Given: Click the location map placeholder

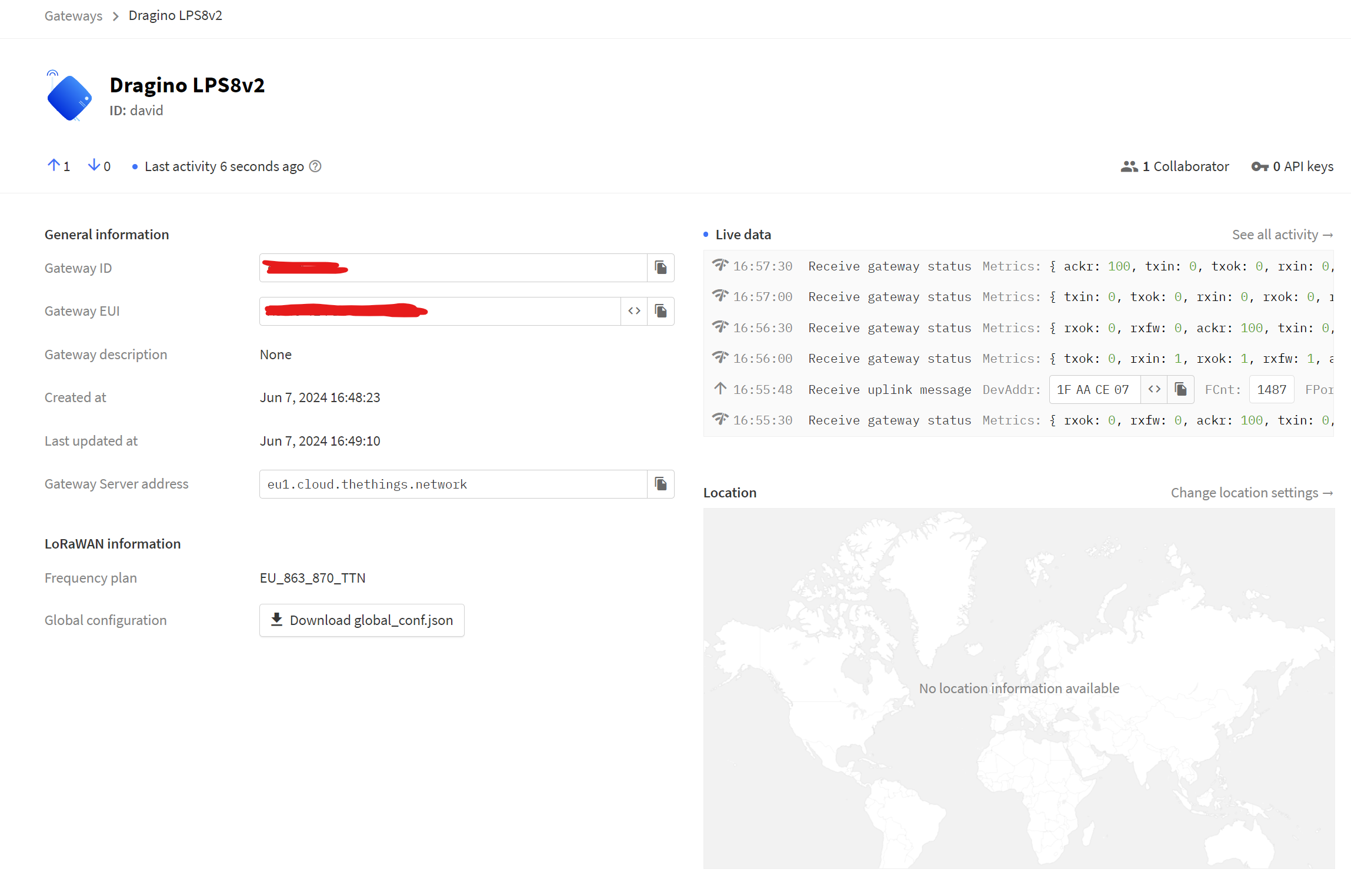Looking at the screenshot, I should pyautogui.click(x=1019, y=688).
